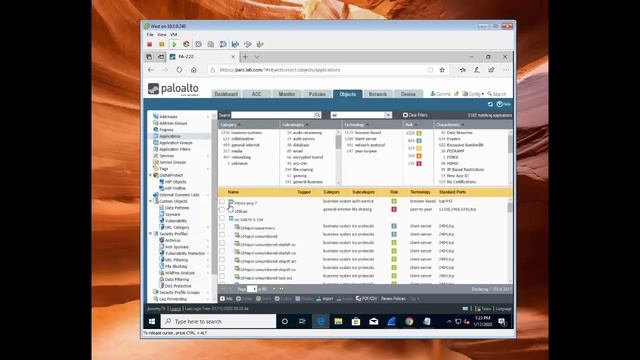Open the Category filter header arrow
Screen dimensions: 640x360
[x=239, y=125]
